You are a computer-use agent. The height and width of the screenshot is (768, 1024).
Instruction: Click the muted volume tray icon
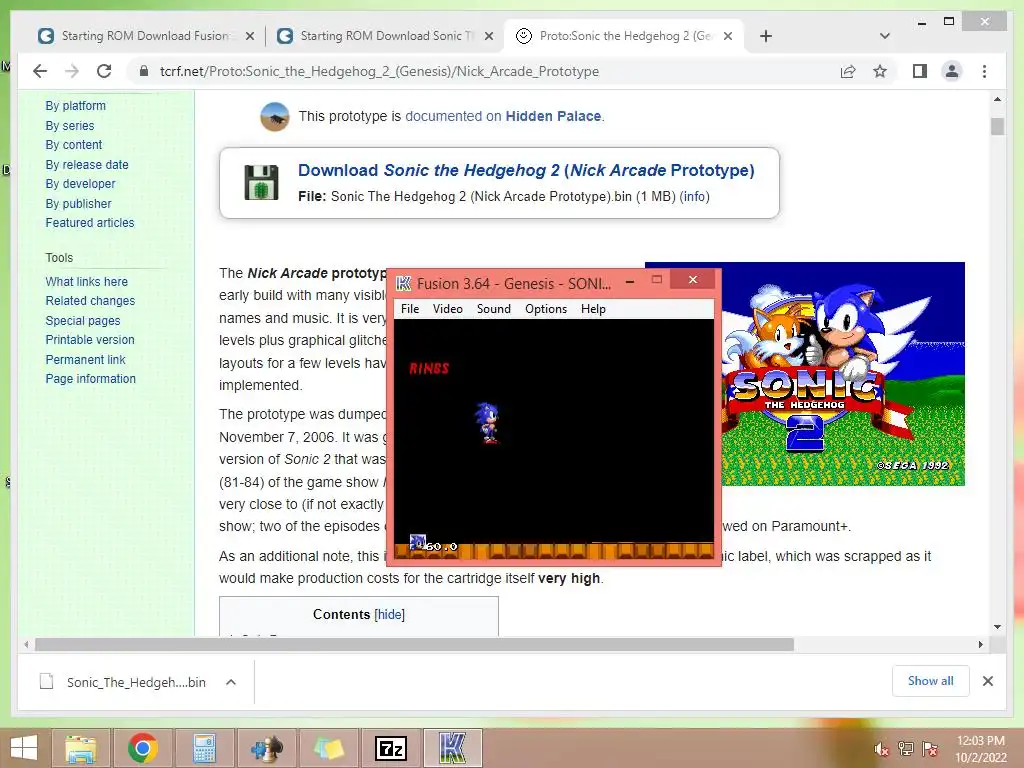pyautogui.click(x=882, y=749)
